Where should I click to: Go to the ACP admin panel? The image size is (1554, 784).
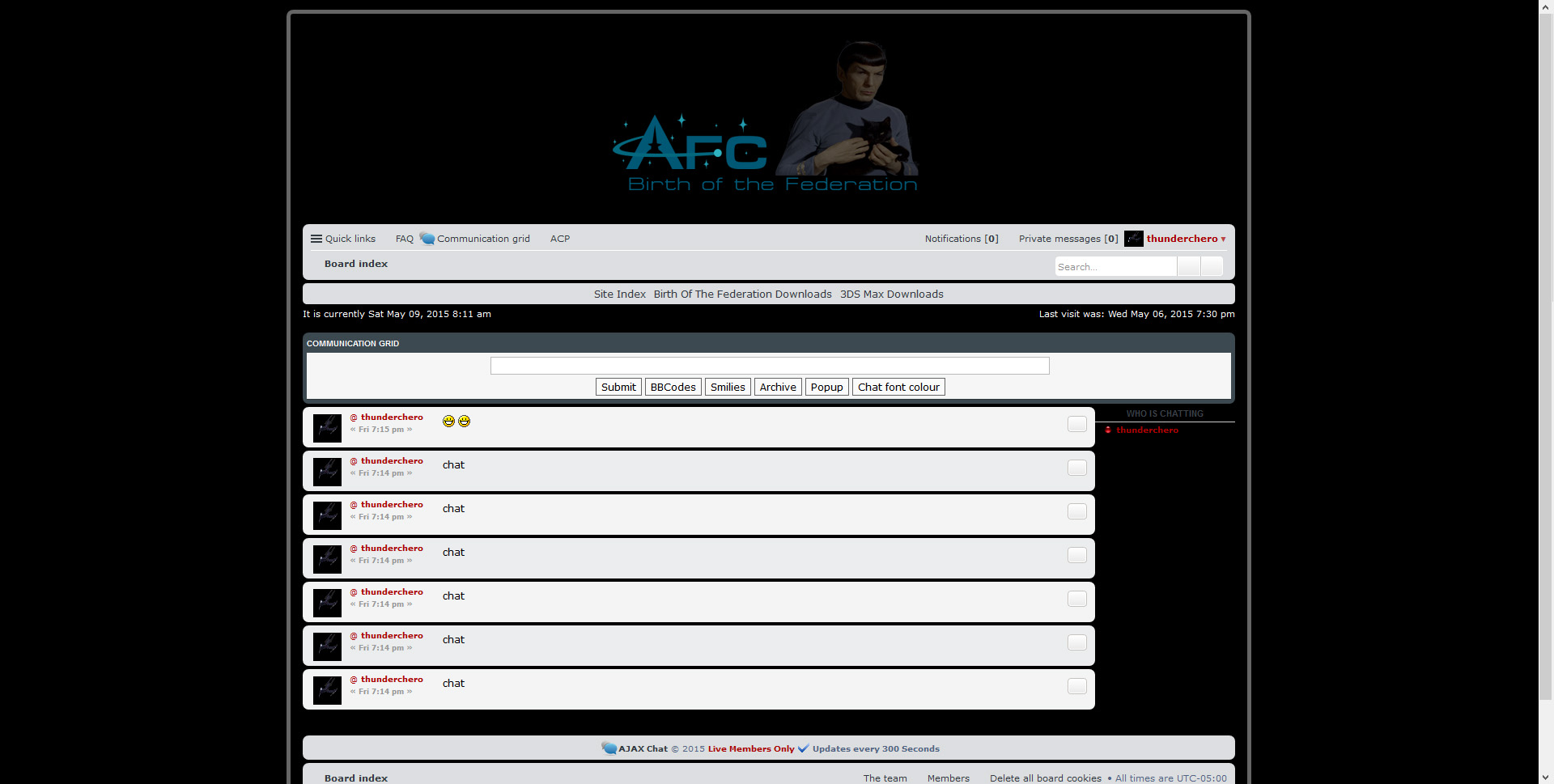click(560, 239)
